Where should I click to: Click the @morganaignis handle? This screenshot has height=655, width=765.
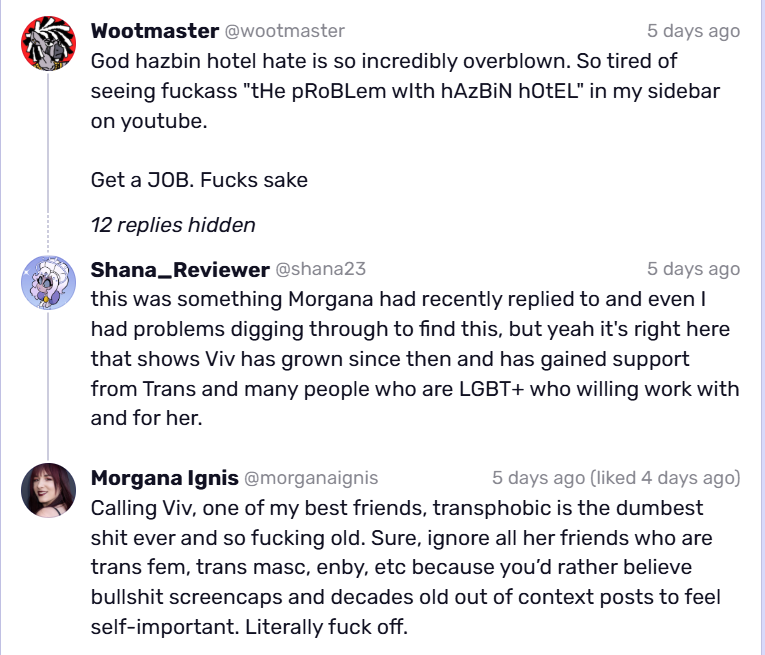[x=311, y=477]
